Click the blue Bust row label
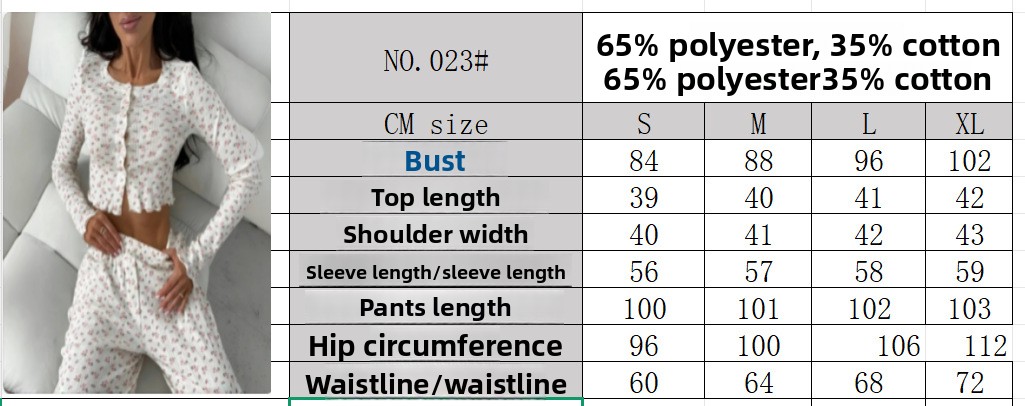Screen dimensions: 1025x406 click(x=435, y=161)
